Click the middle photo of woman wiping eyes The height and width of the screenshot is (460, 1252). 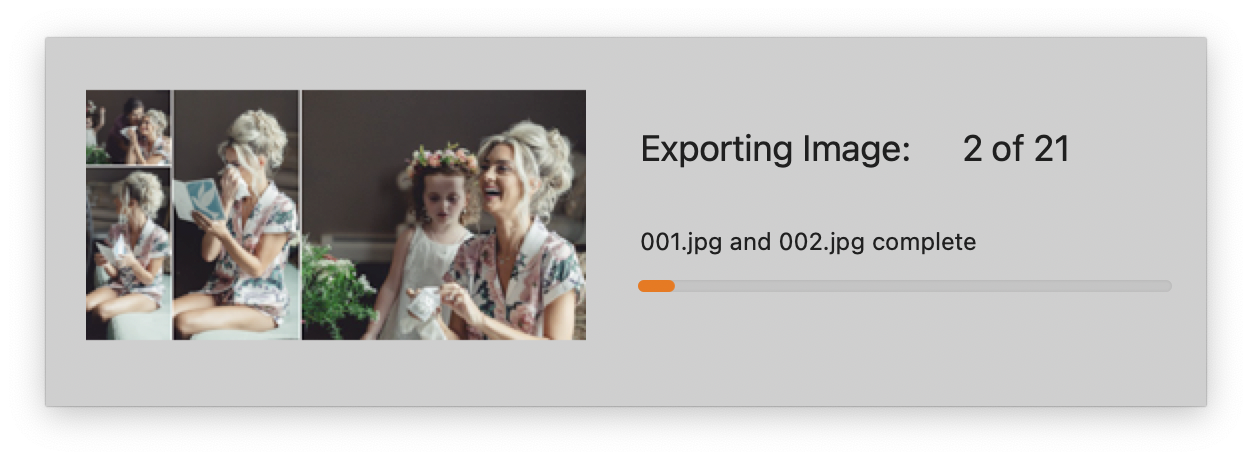pos(236,215)
